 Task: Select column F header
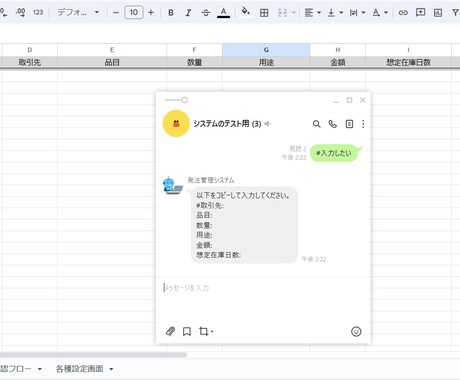pos(194,50)
